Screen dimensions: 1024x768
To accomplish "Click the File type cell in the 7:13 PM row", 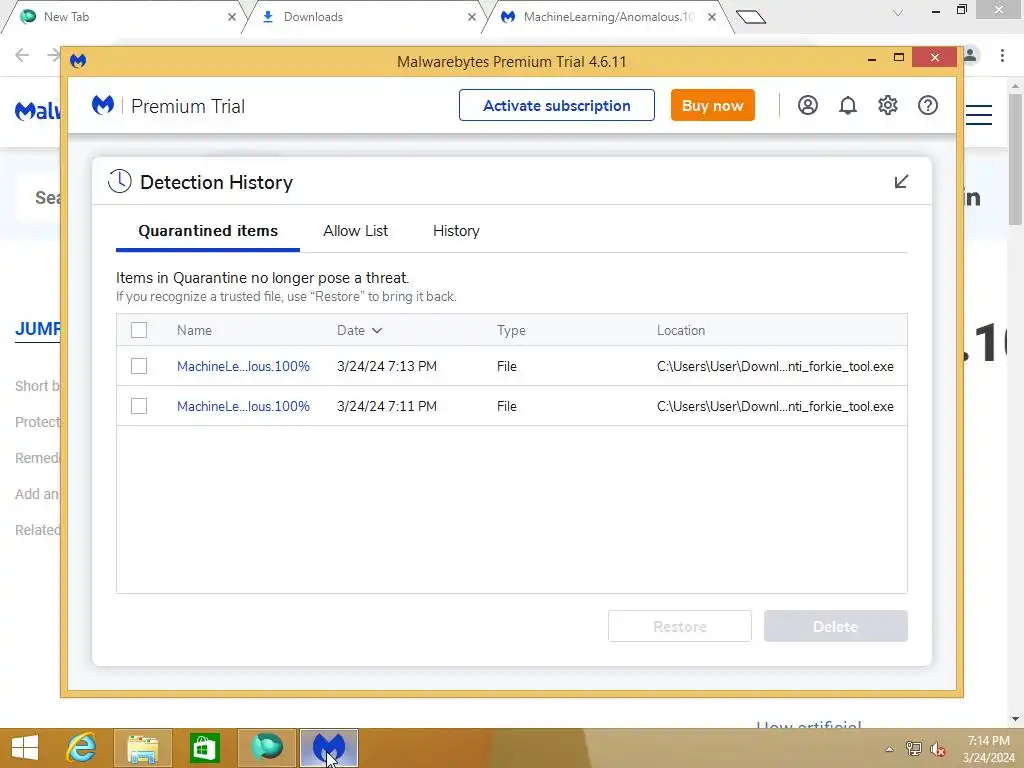I will (x=506, y=366).
